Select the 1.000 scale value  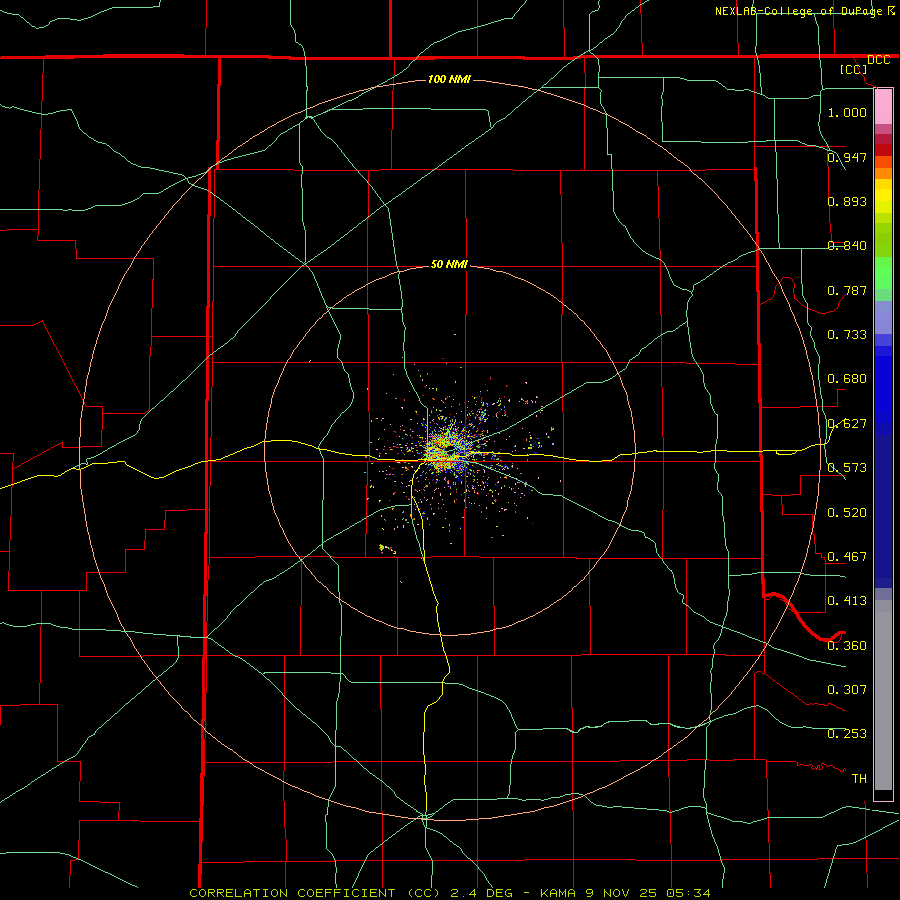tap(847, 112)
